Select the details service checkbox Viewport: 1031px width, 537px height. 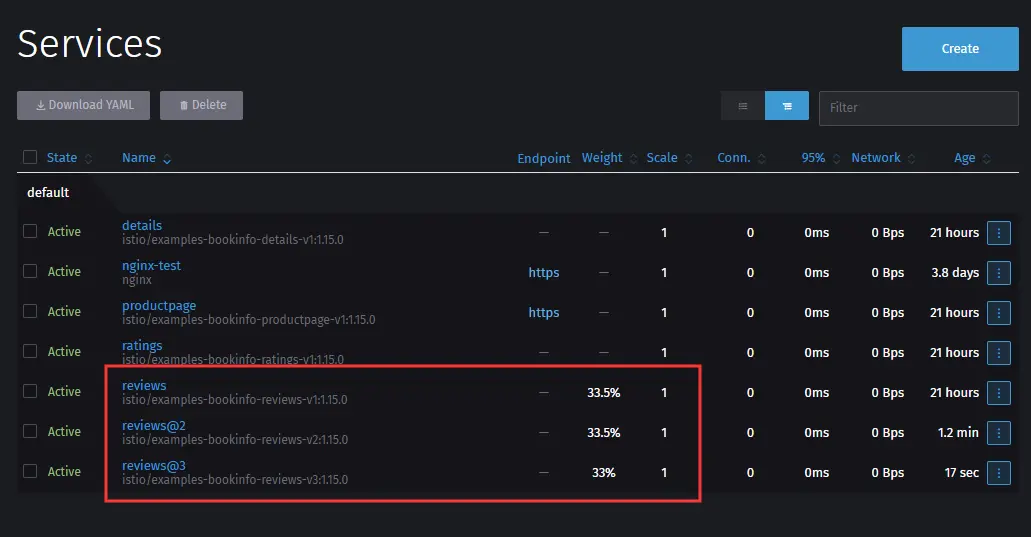[30, 231]
